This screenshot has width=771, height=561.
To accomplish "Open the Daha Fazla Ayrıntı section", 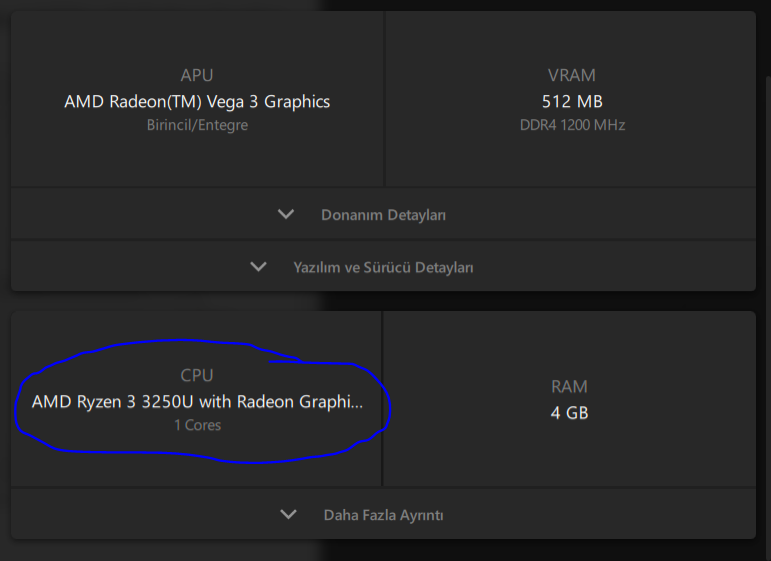I will tap(383, 515).
